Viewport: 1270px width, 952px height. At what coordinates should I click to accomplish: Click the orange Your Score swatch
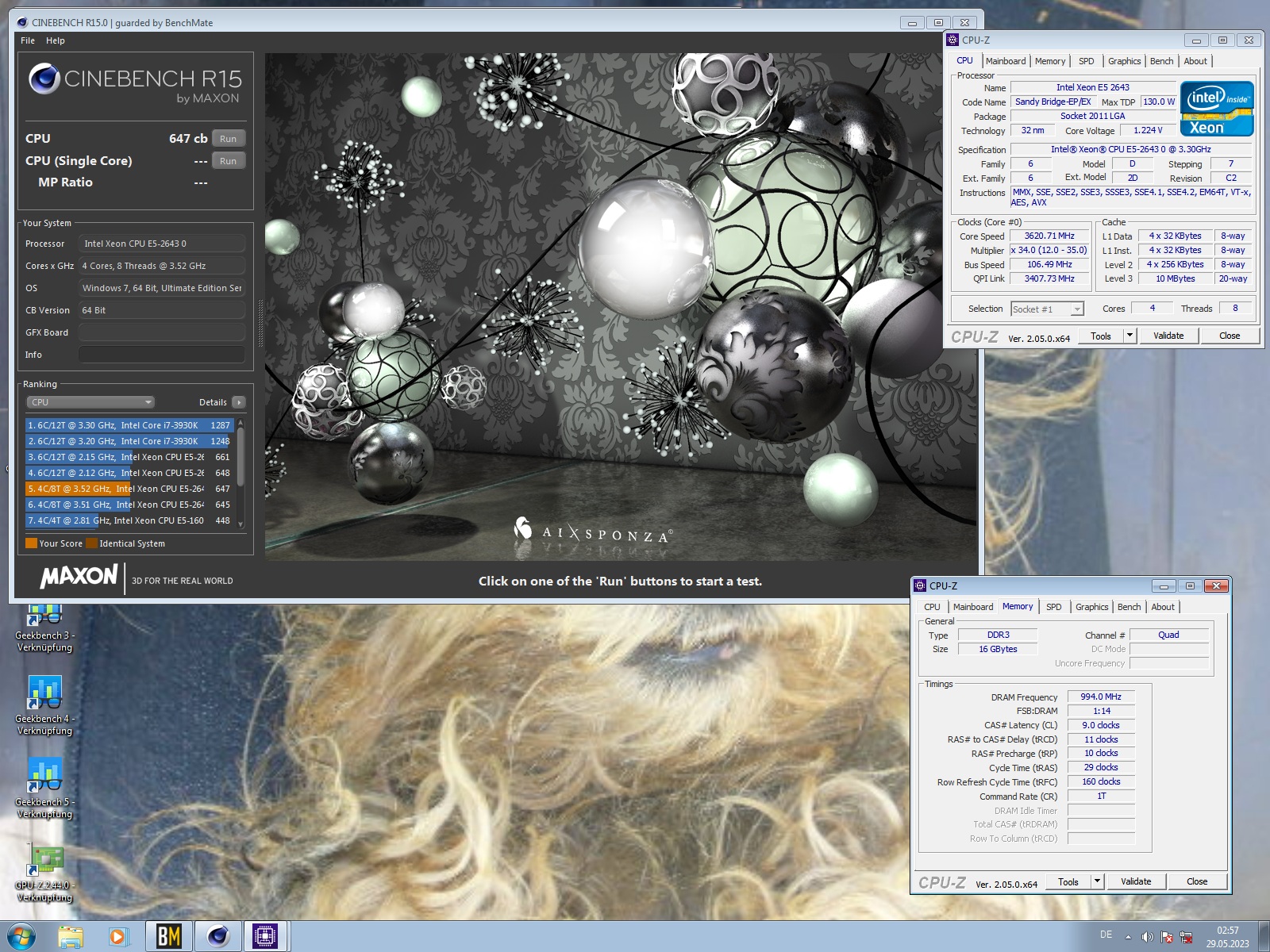click(x=31, y=543)
